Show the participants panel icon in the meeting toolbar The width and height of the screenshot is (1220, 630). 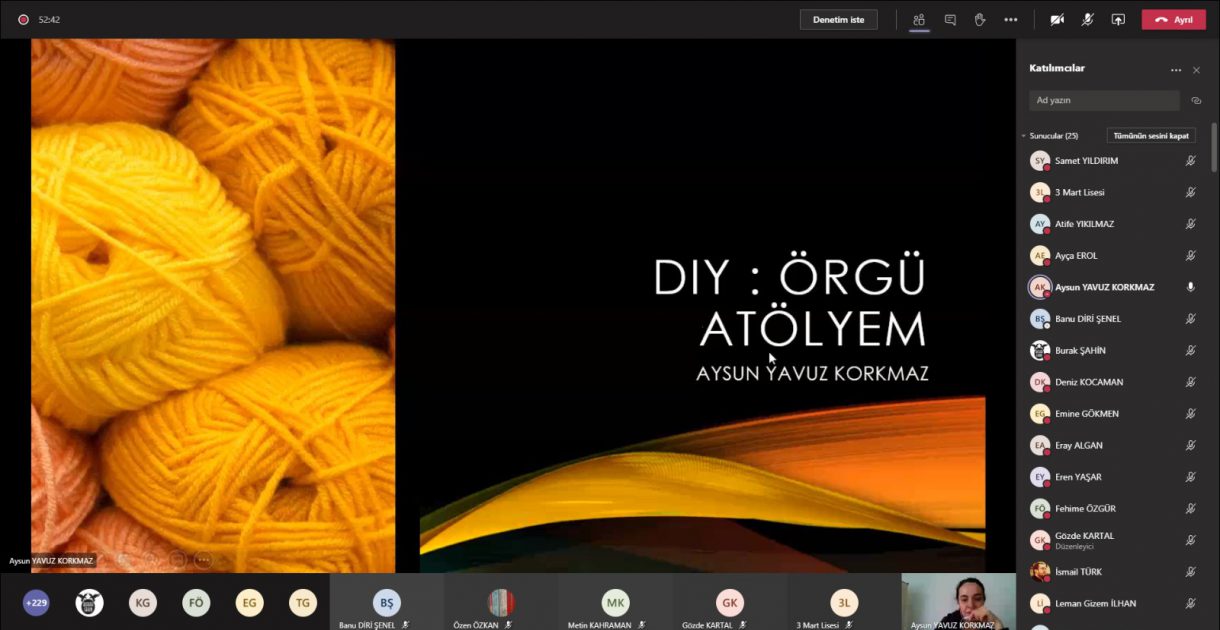(919, 19)
